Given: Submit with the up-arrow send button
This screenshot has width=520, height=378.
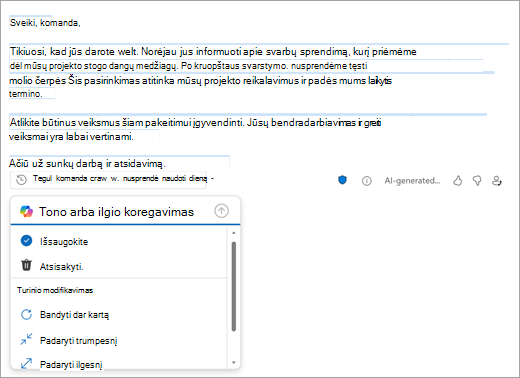Looking at the screenshot, I should (221, 211).
